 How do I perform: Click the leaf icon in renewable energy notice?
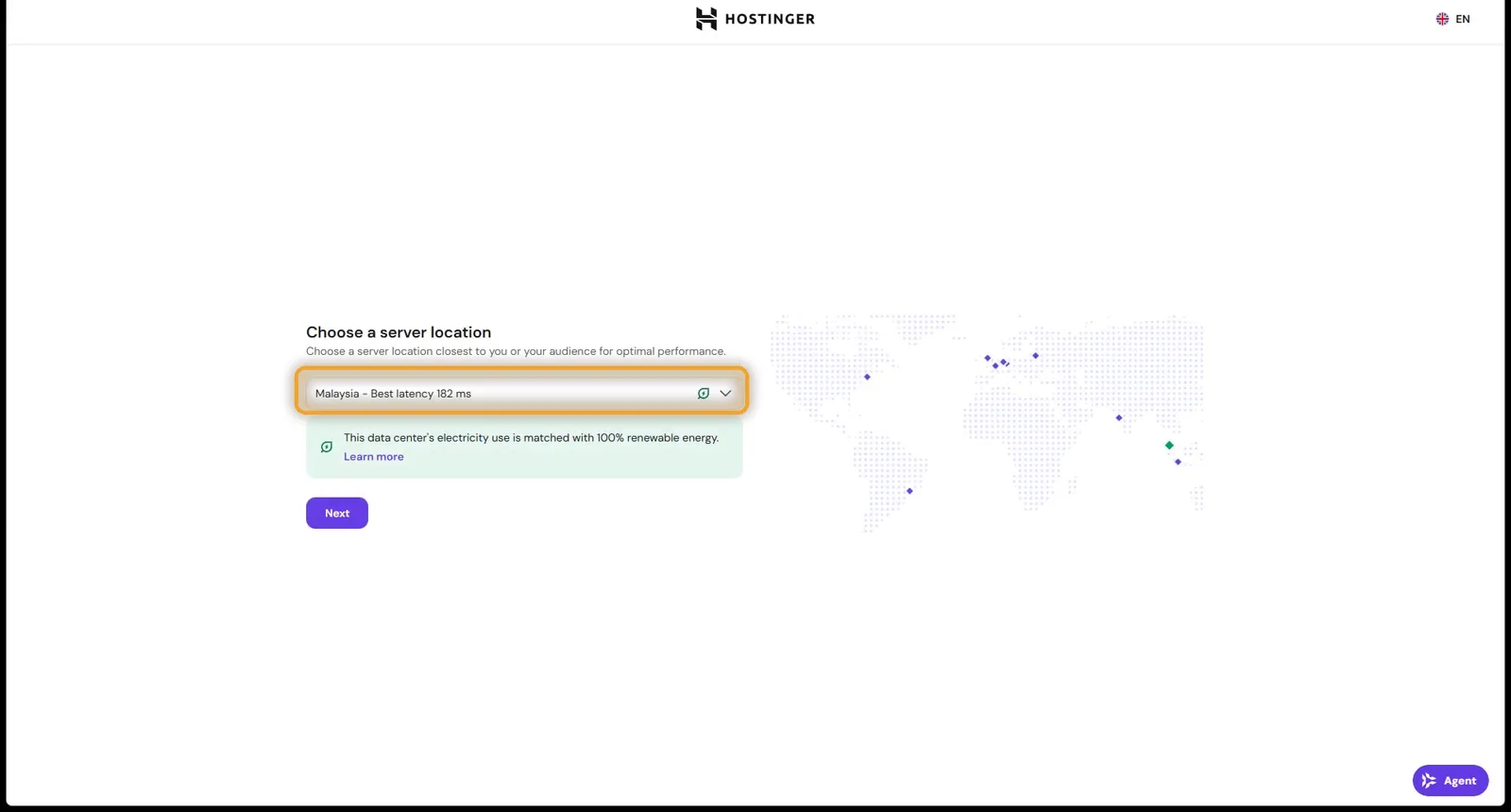tap(327, 447)
